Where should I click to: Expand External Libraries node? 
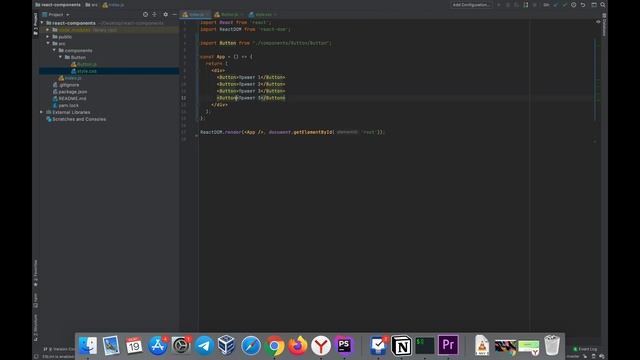tap(42, 112)
